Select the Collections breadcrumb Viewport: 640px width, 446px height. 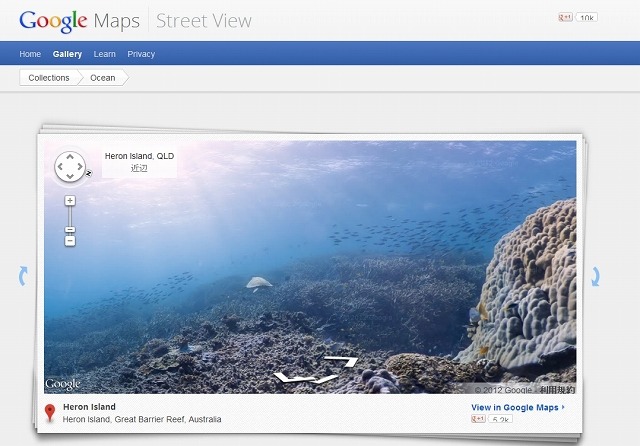(49, 78)
